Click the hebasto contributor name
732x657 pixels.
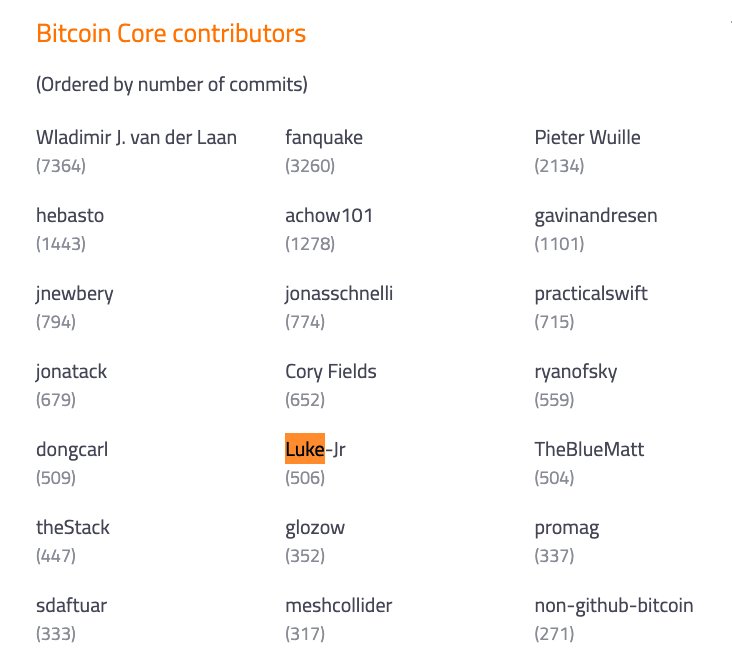70,216
